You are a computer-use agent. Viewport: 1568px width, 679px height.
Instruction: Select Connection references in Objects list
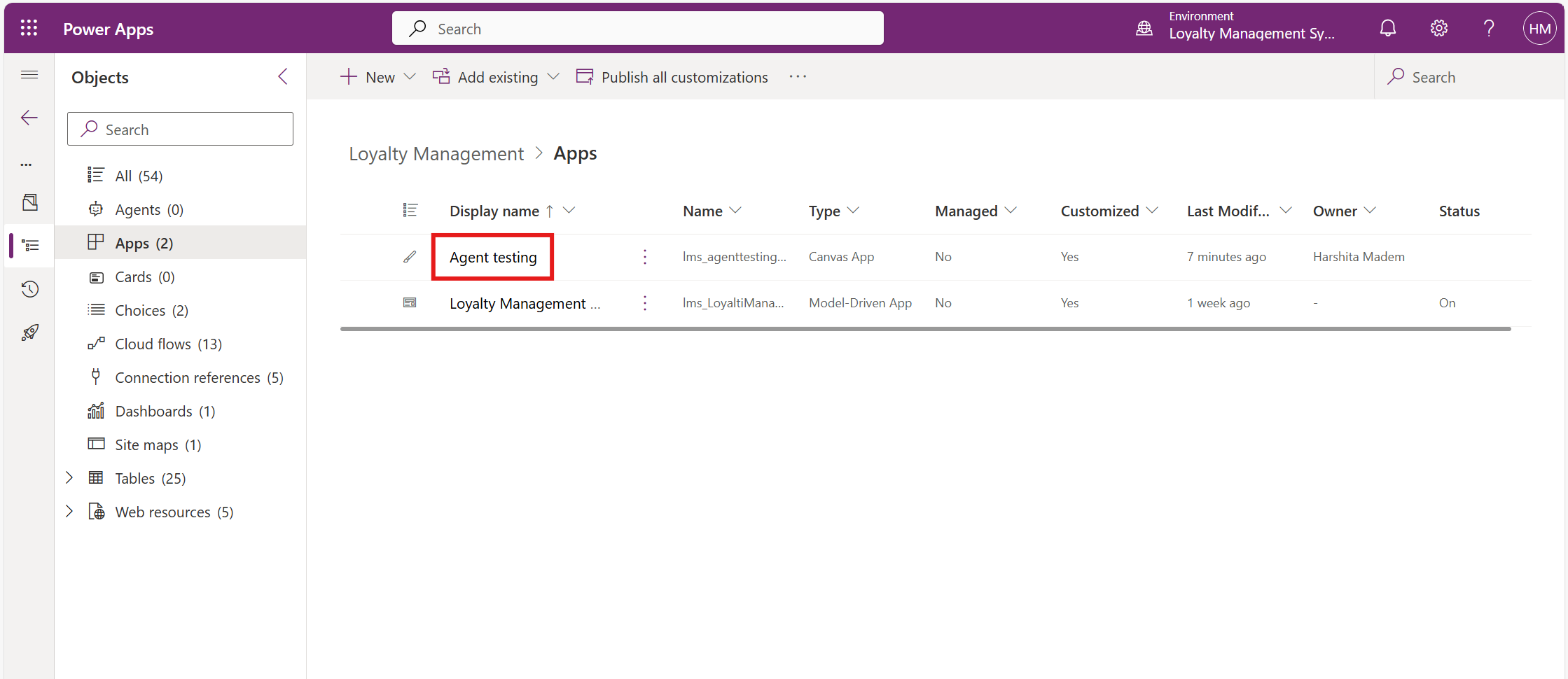point(187,378)
